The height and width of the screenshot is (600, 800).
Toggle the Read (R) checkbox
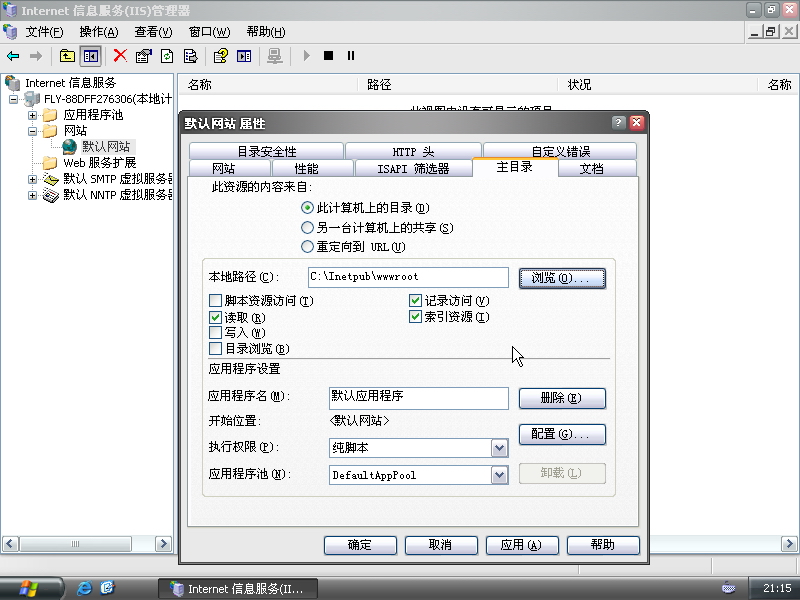215,318
